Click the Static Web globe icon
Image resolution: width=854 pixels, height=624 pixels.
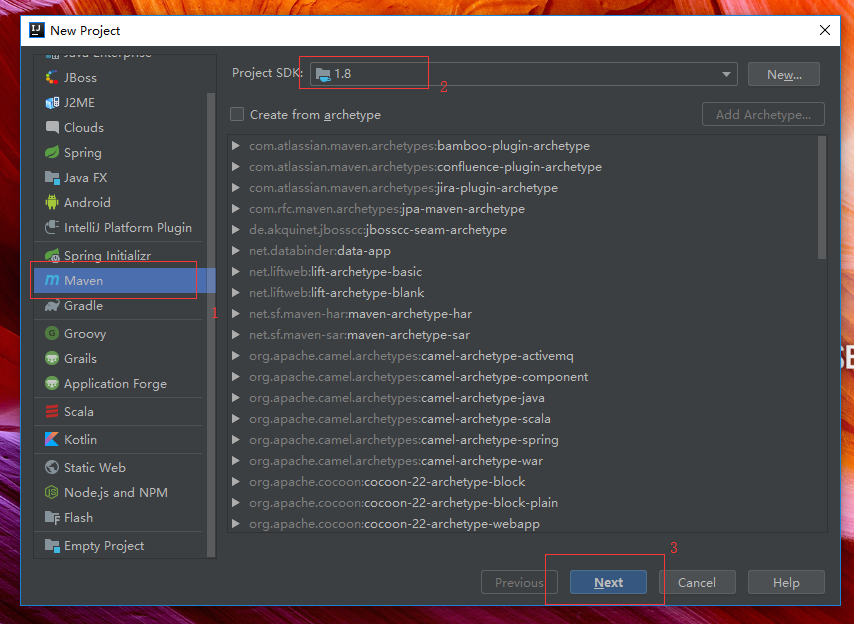tap(52, 467)
